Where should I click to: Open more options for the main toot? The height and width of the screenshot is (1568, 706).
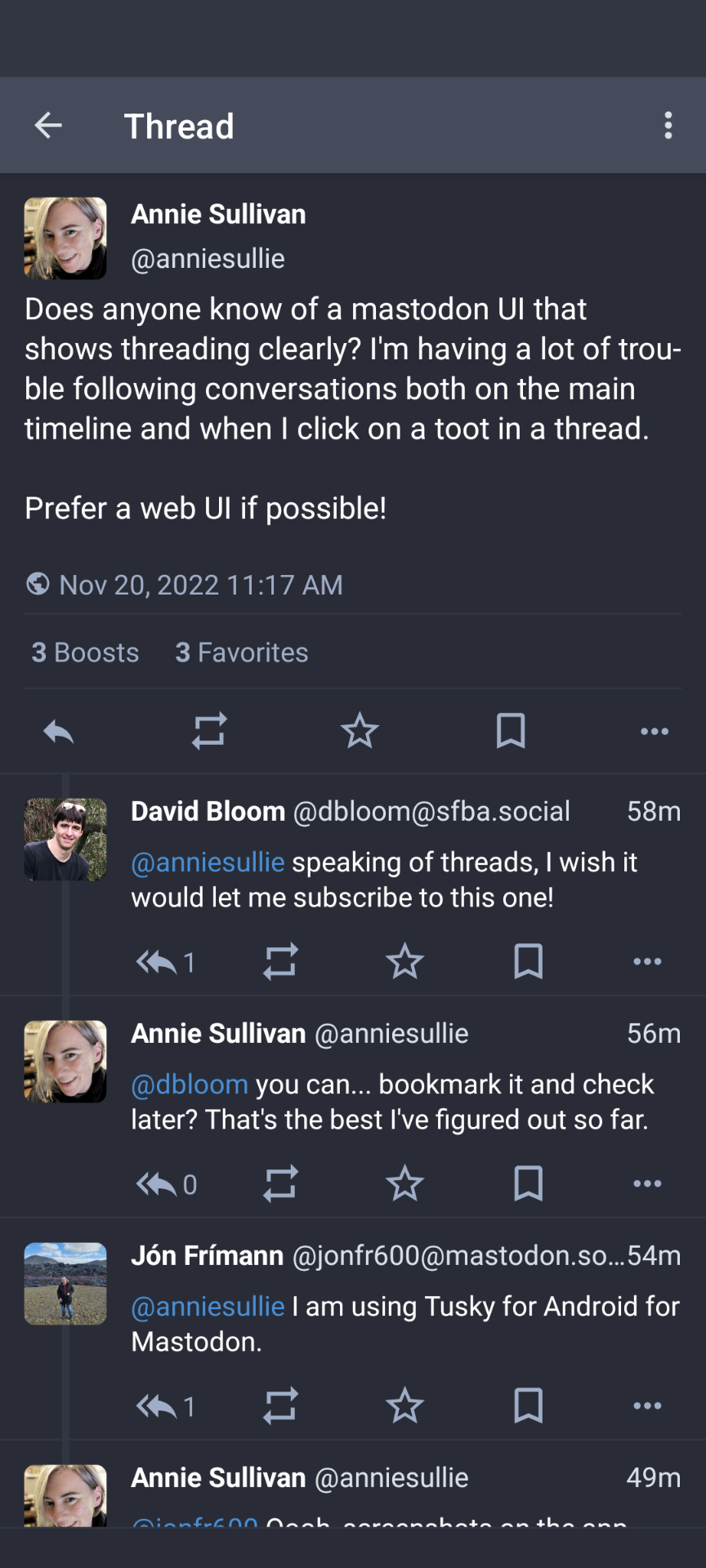pyautogui.click(x=653, y=731)
